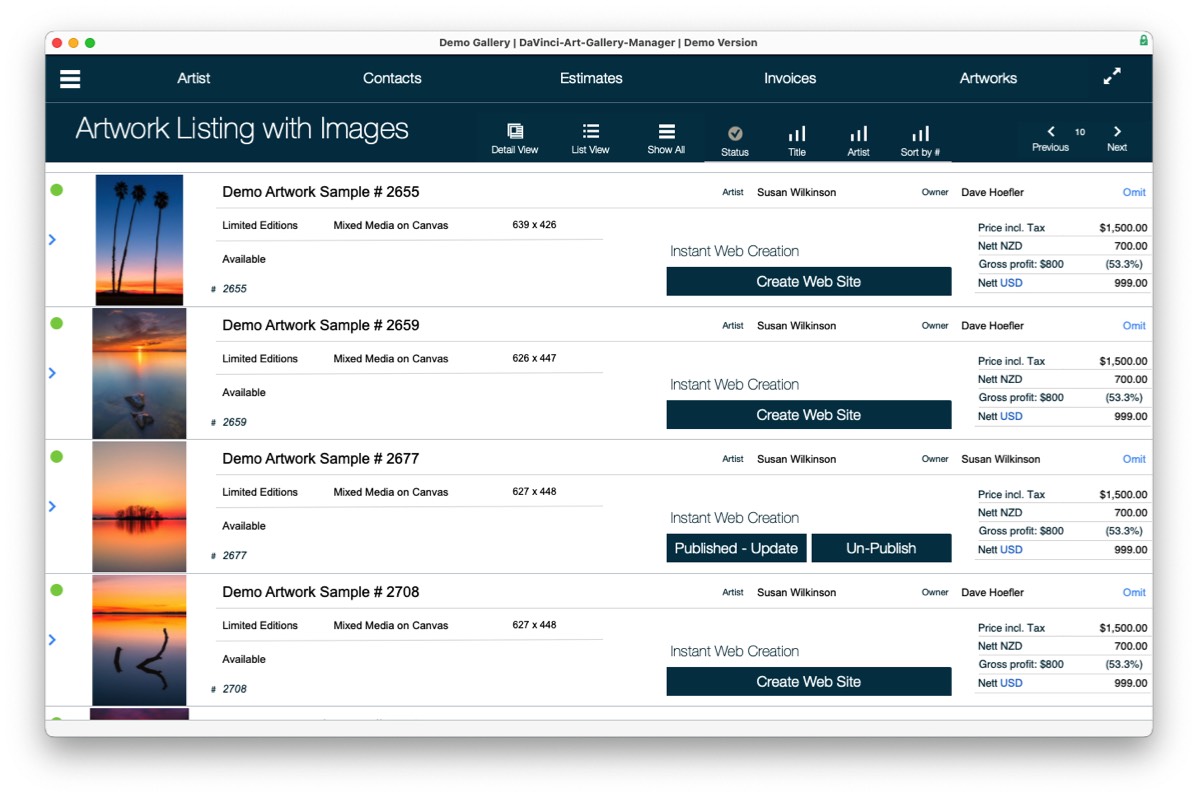Open the hamburger menu
Screen dimensions: 1198x798
pos(69,79)
